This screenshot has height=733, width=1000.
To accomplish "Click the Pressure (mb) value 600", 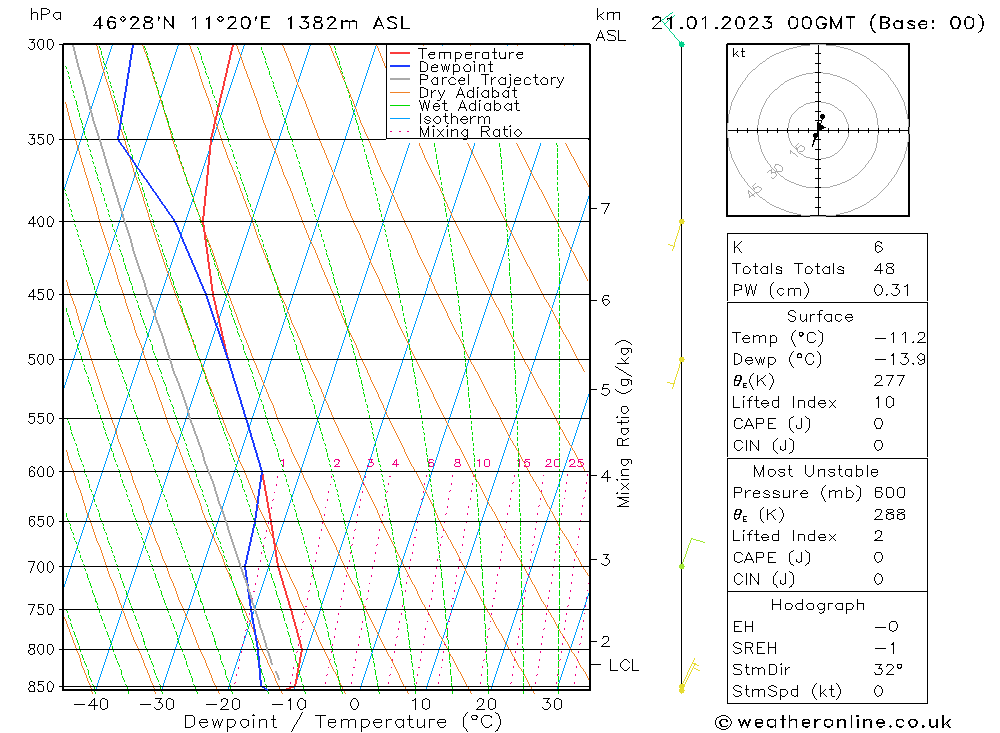I will pyautogui.click(x=889, y=492).
